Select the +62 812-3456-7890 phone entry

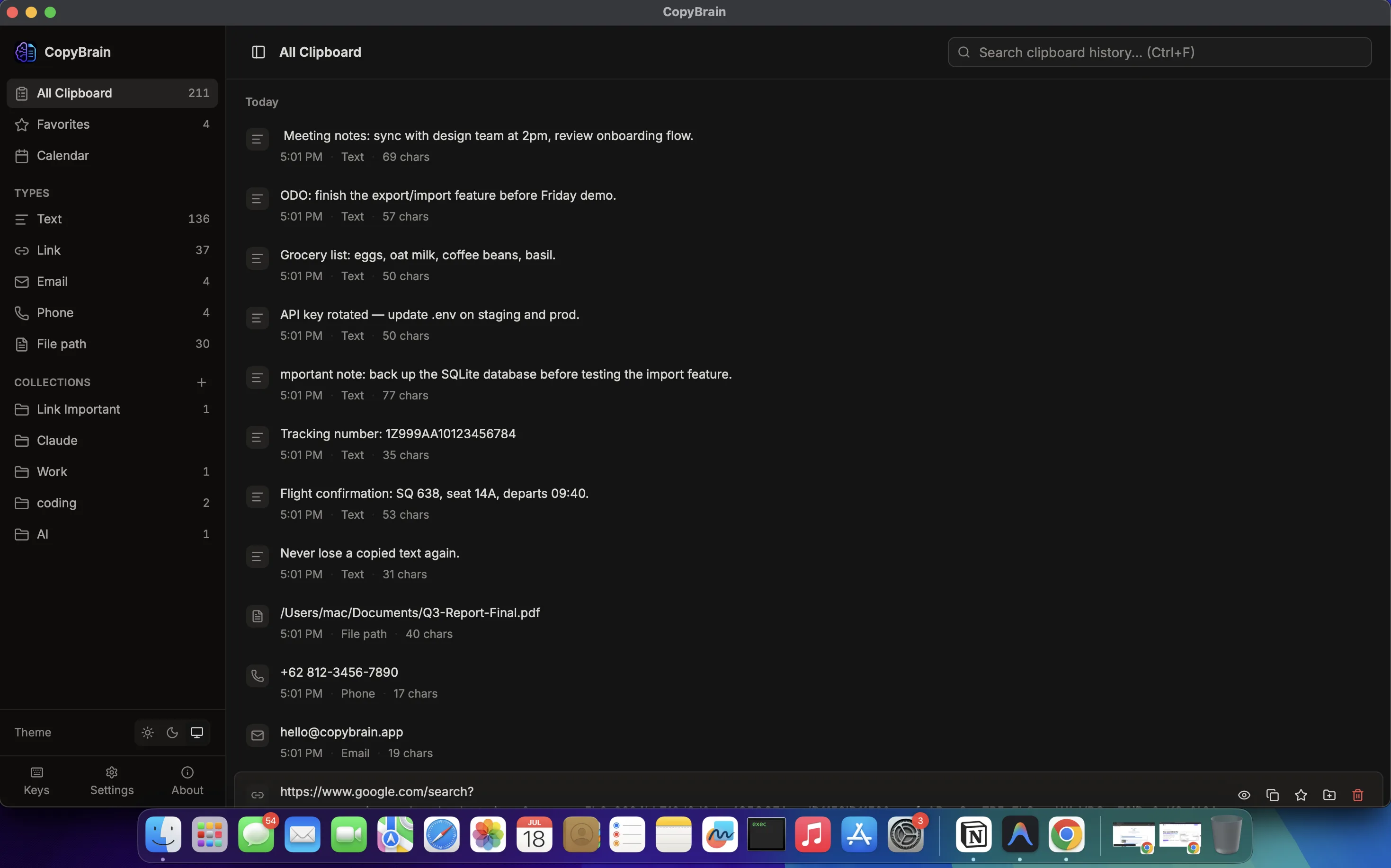808,683
